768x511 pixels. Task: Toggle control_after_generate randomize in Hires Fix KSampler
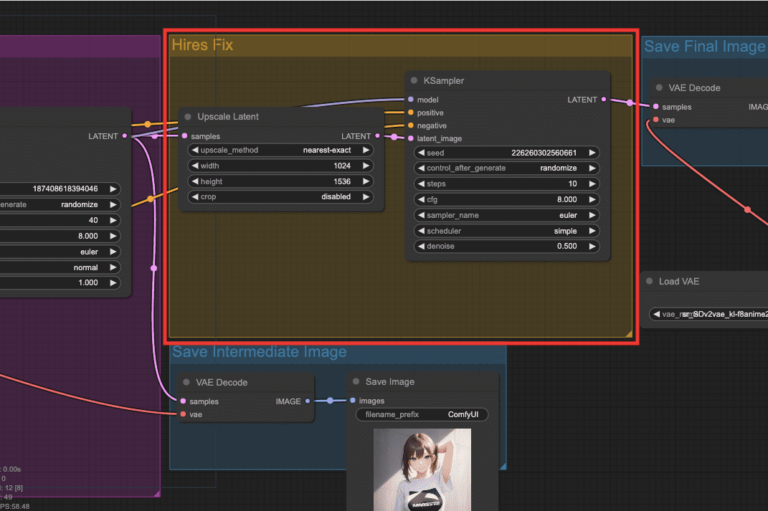(x=505, y=168)
